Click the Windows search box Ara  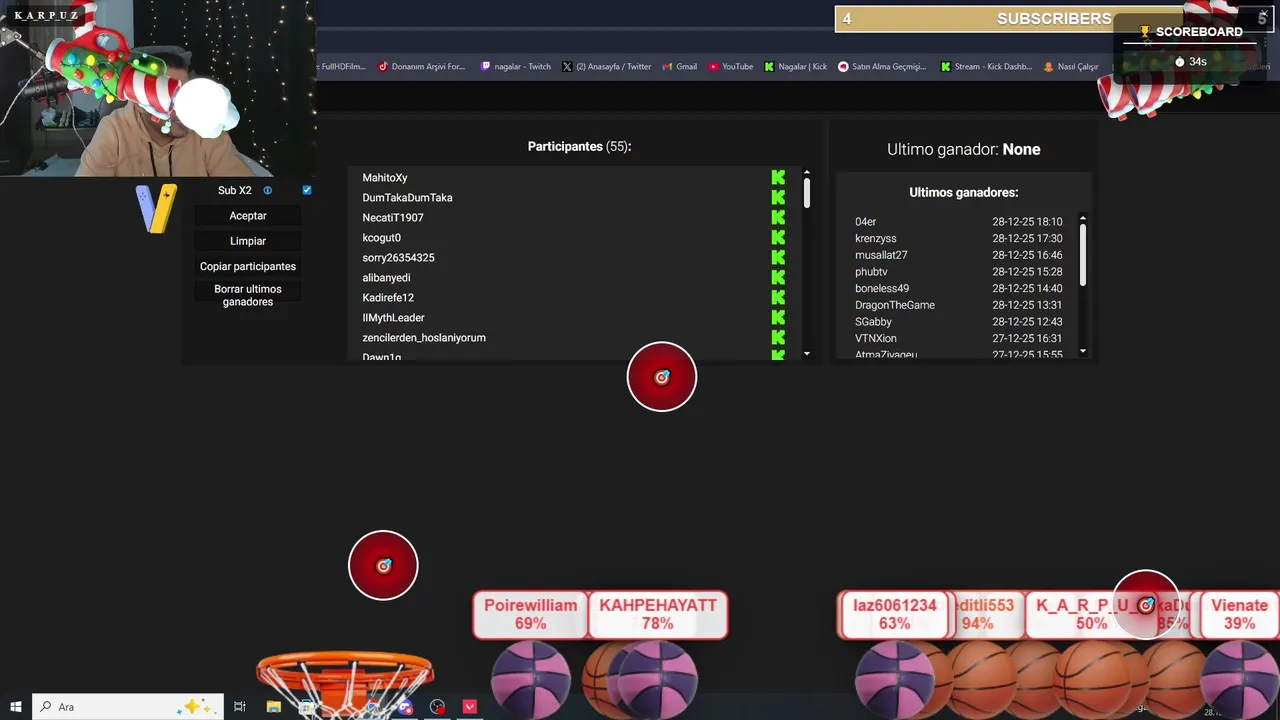coord(127,707)
